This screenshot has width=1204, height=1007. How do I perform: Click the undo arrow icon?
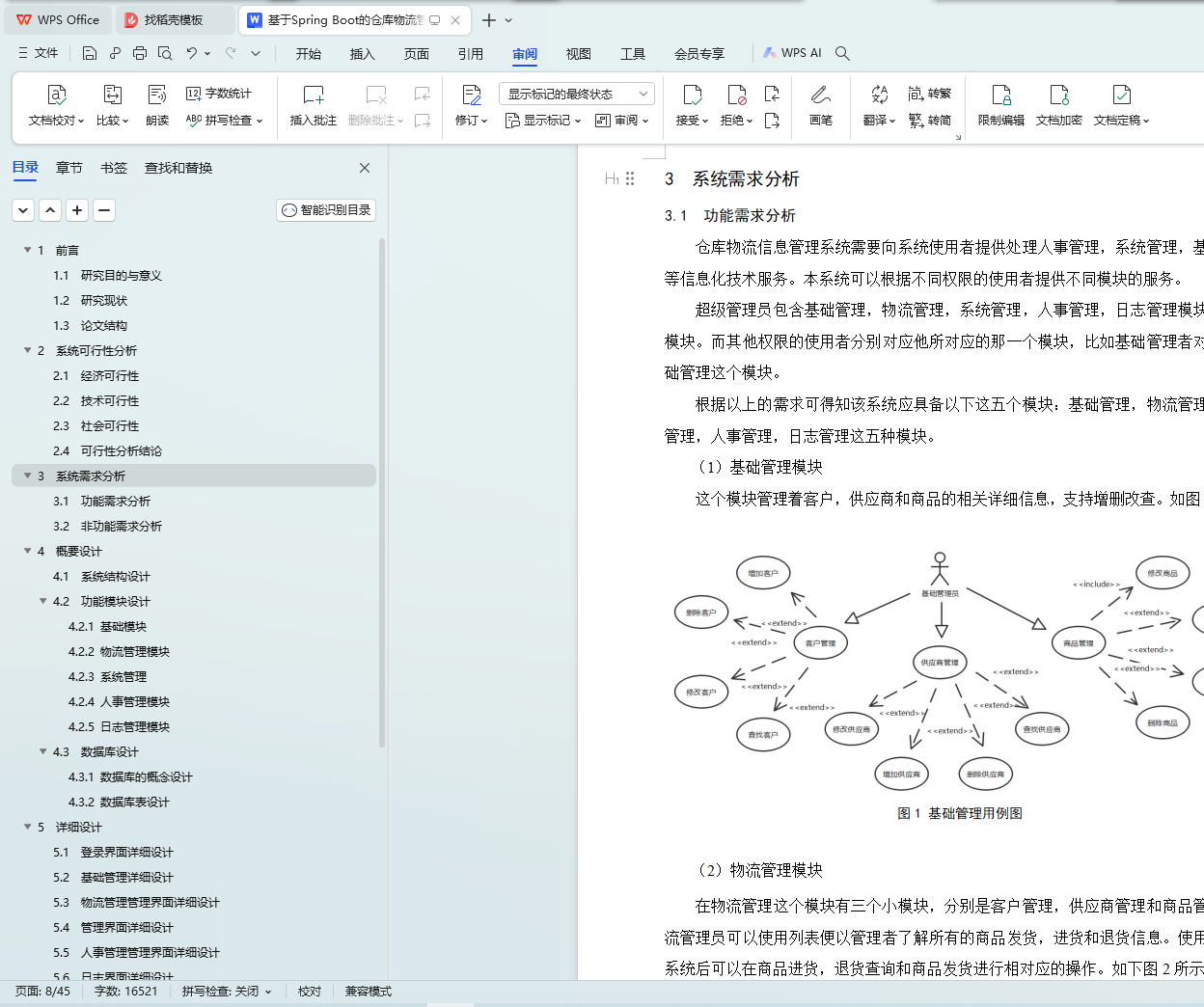pos(192,53)
